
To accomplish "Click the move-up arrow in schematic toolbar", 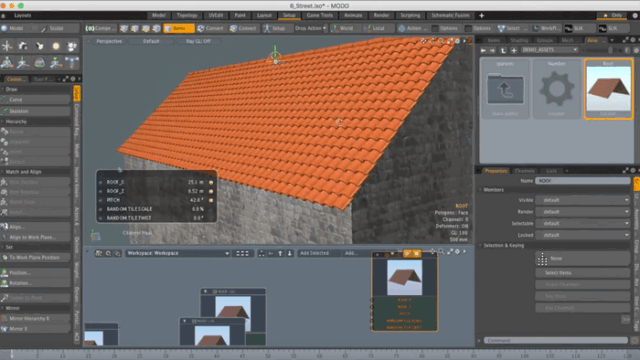I will click(x=280, y=253).
